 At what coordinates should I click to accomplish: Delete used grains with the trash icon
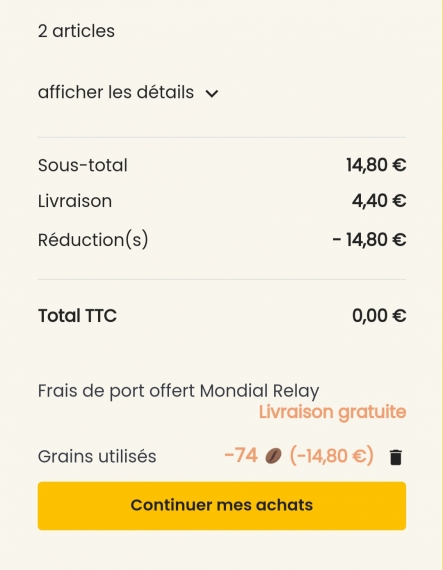(x=396, y=457)
